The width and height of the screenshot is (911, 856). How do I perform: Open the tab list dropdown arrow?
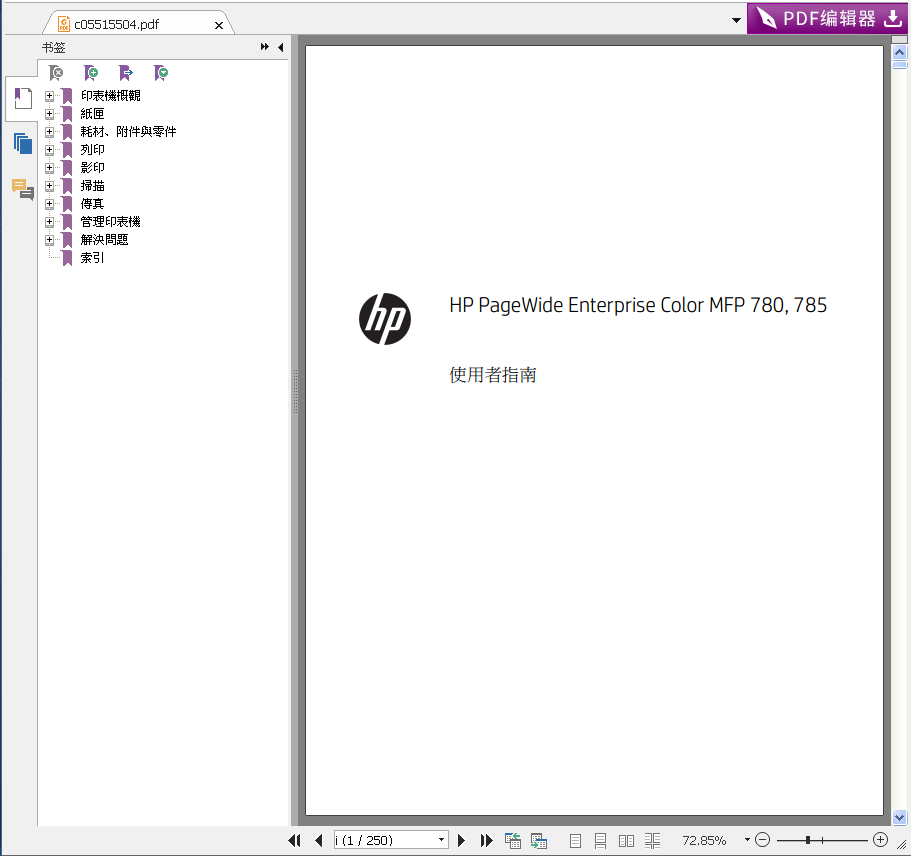coord(736,20)
